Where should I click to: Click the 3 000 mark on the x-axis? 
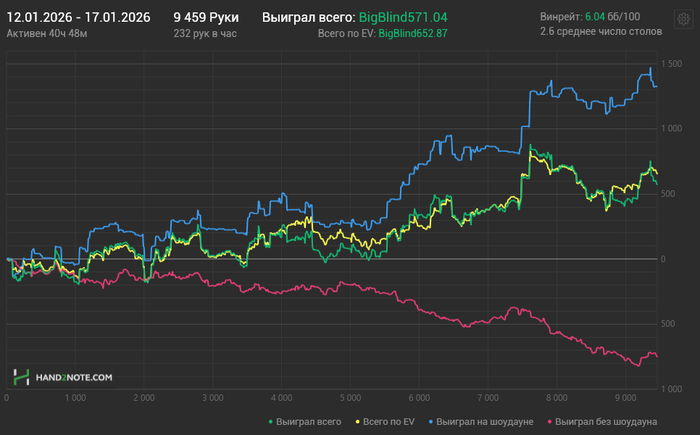coord(212,397)
